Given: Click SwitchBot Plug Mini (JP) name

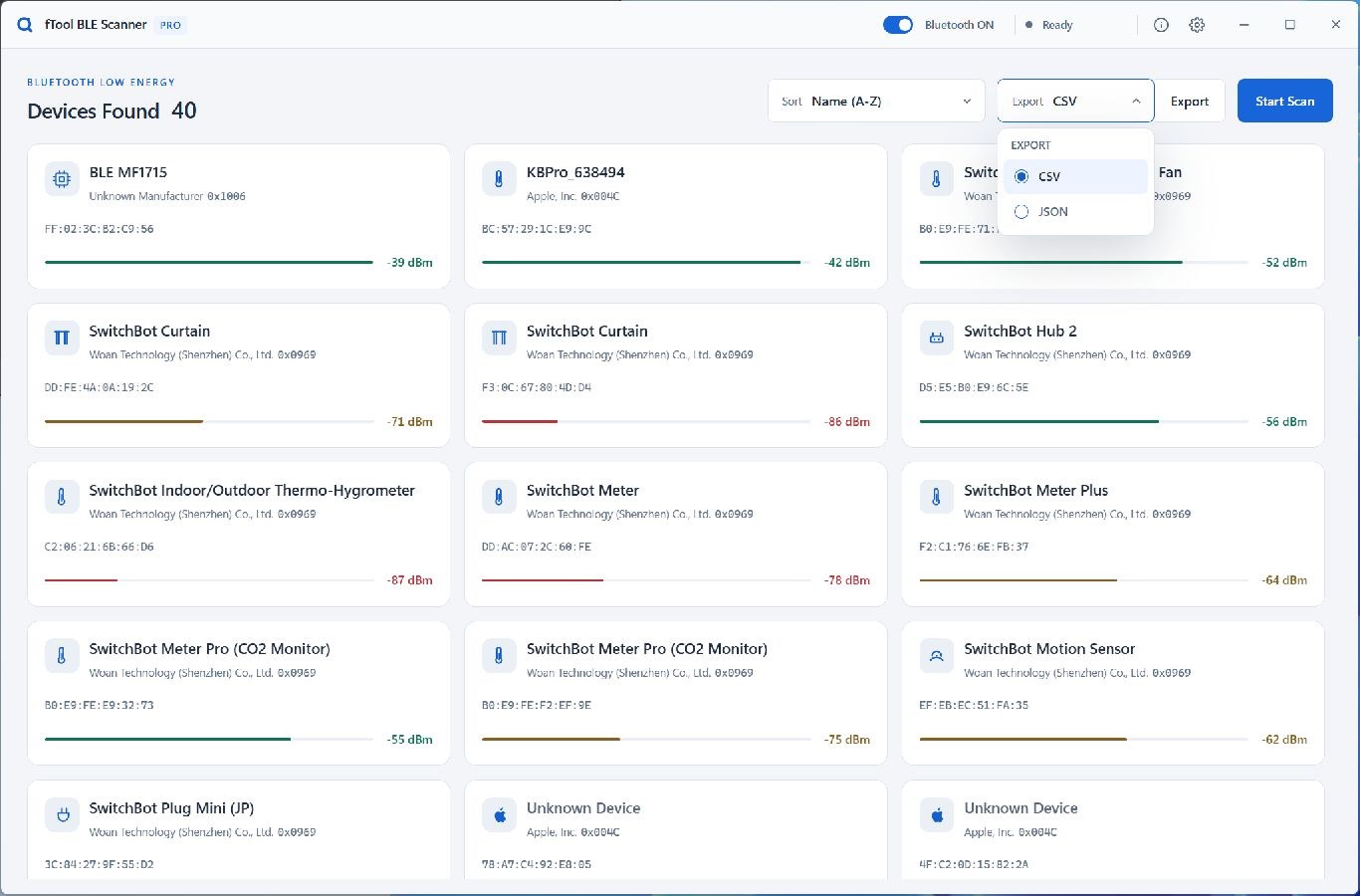Looking at the screenshot, I should 171,808.
